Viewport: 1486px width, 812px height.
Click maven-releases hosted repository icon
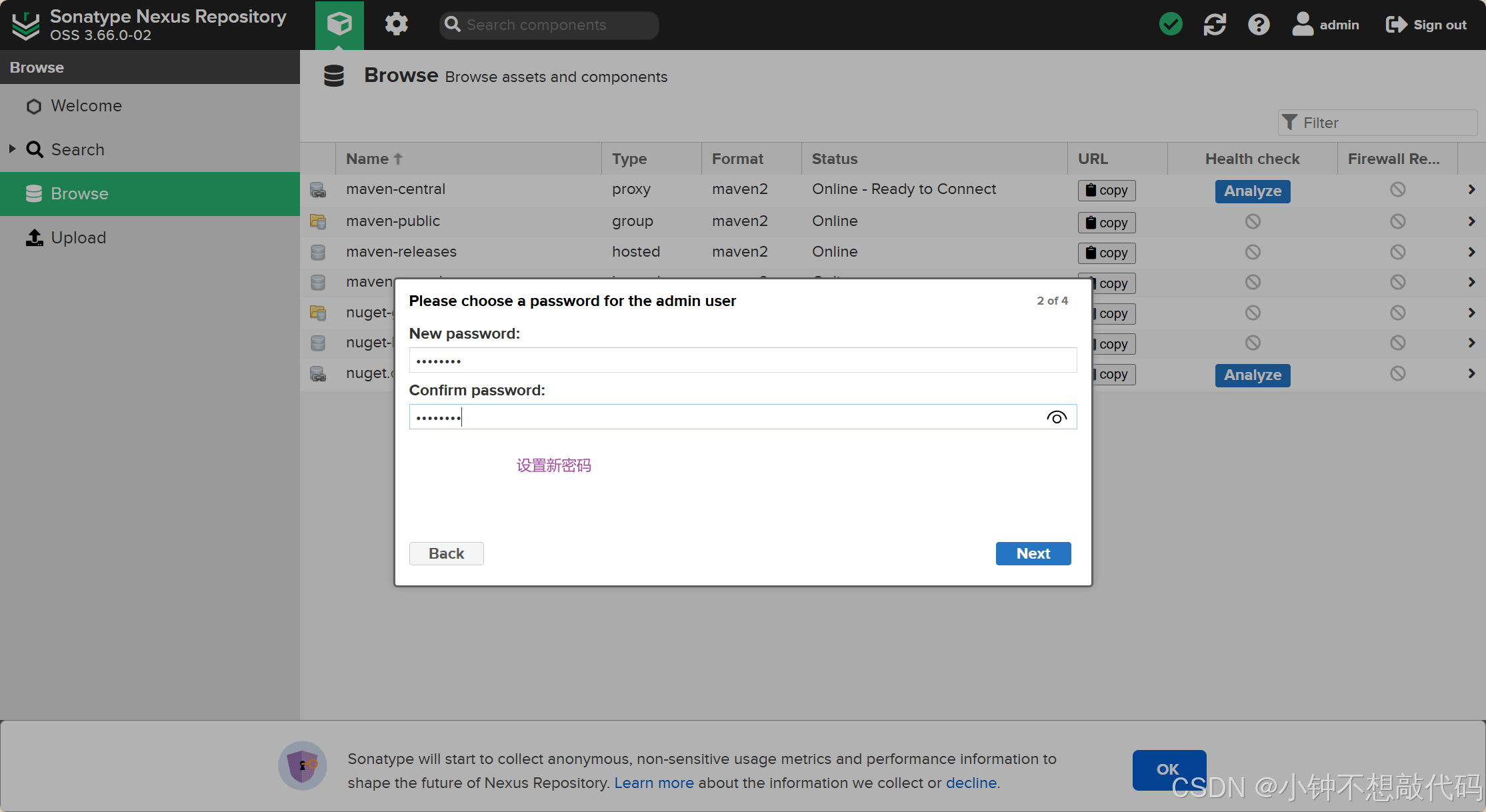[318, 252]
